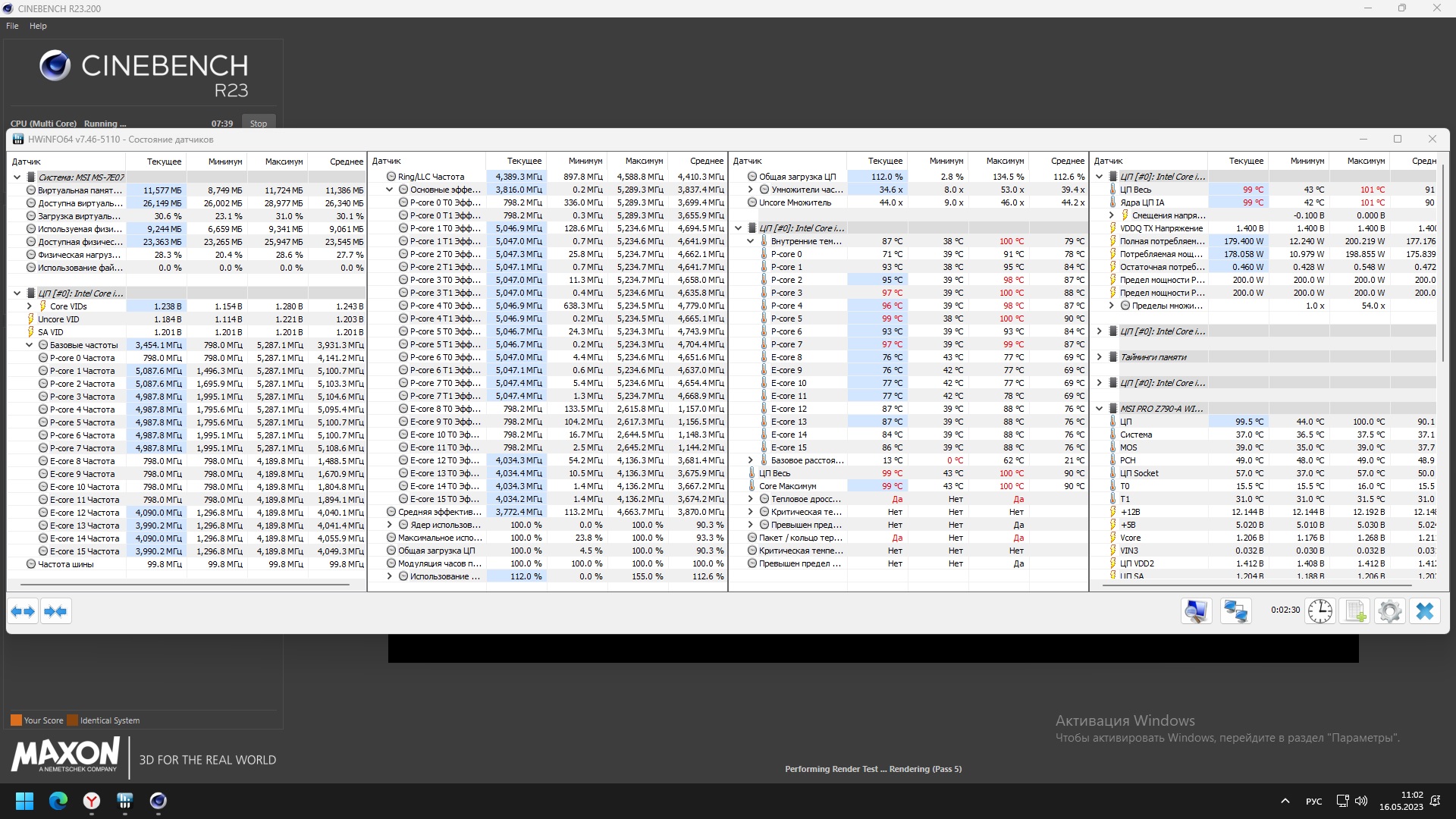Click the Текущее column header in first panel
The image size is (1456, 819).
(x=164, y=162)
